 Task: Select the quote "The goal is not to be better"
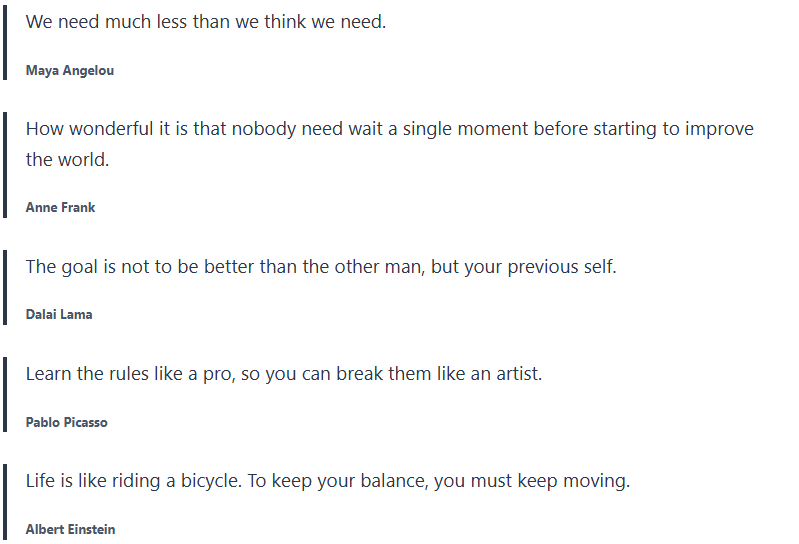[x=320, y=267]
